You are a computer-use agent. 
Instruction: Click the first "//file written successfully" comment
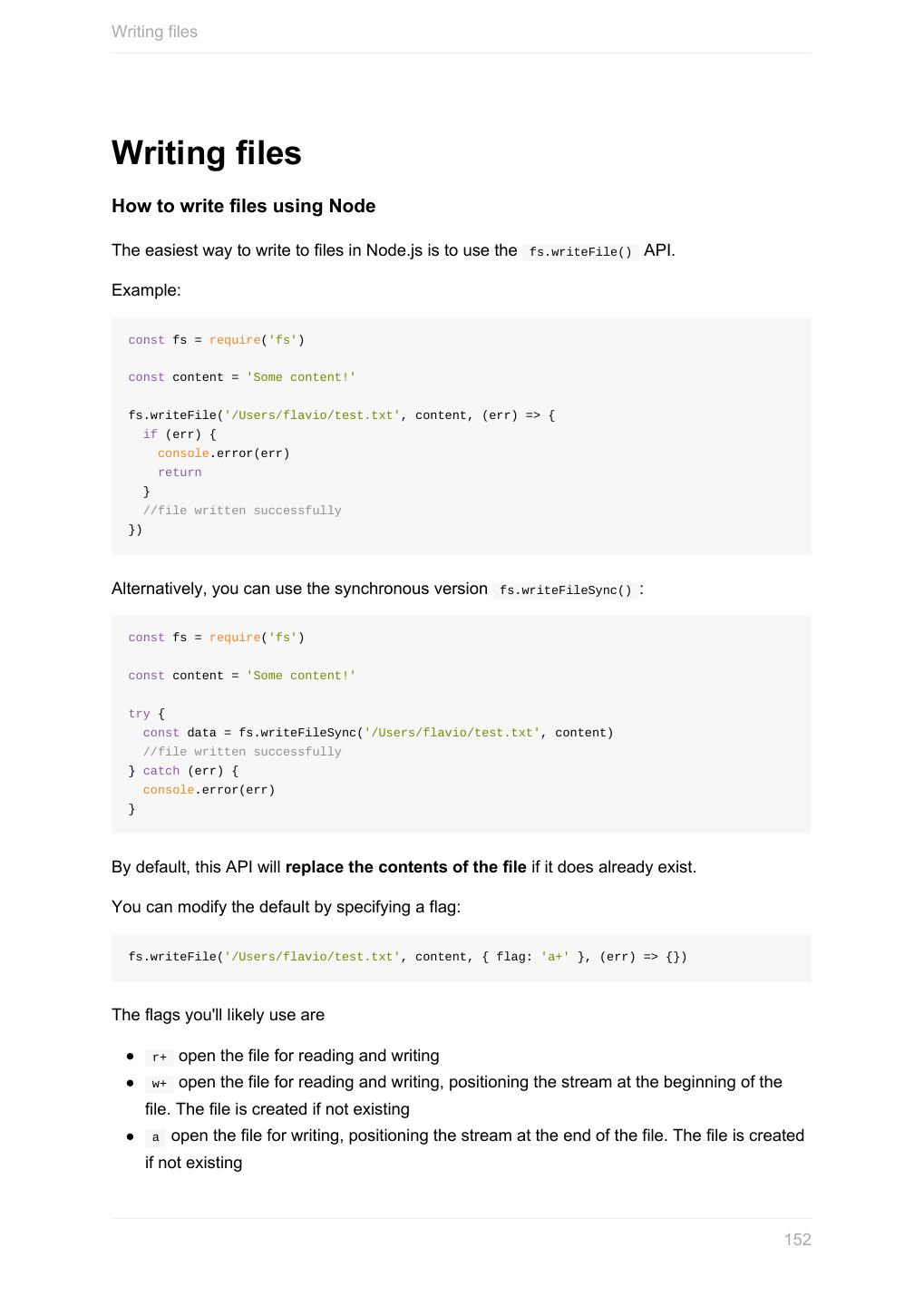coord(242,511)
